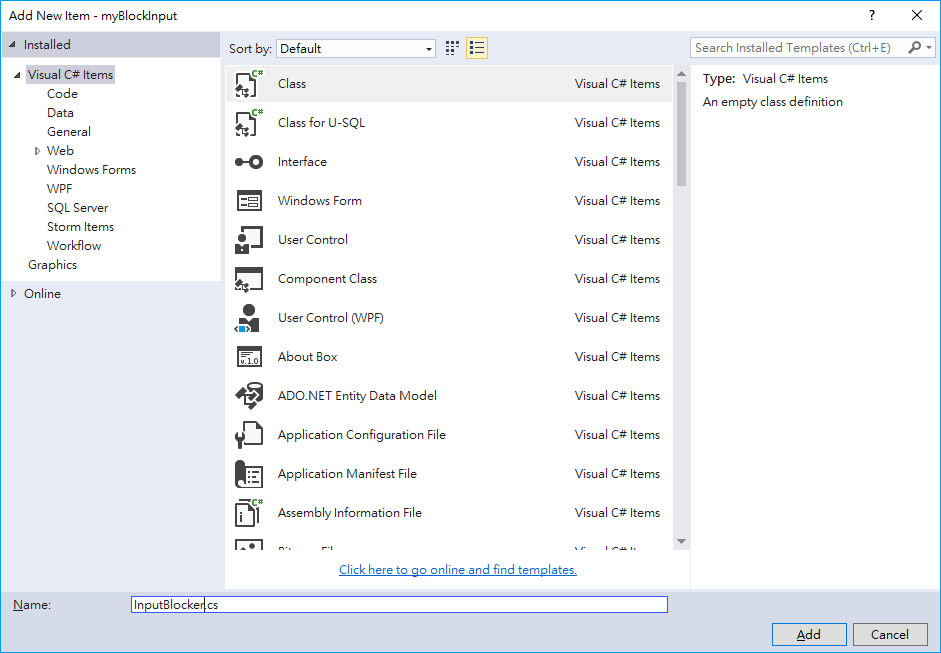The width and height of the screenshot is (941, 653).
Task: Choose the Application Configuration File icon
Action: [x=248, y=435]
